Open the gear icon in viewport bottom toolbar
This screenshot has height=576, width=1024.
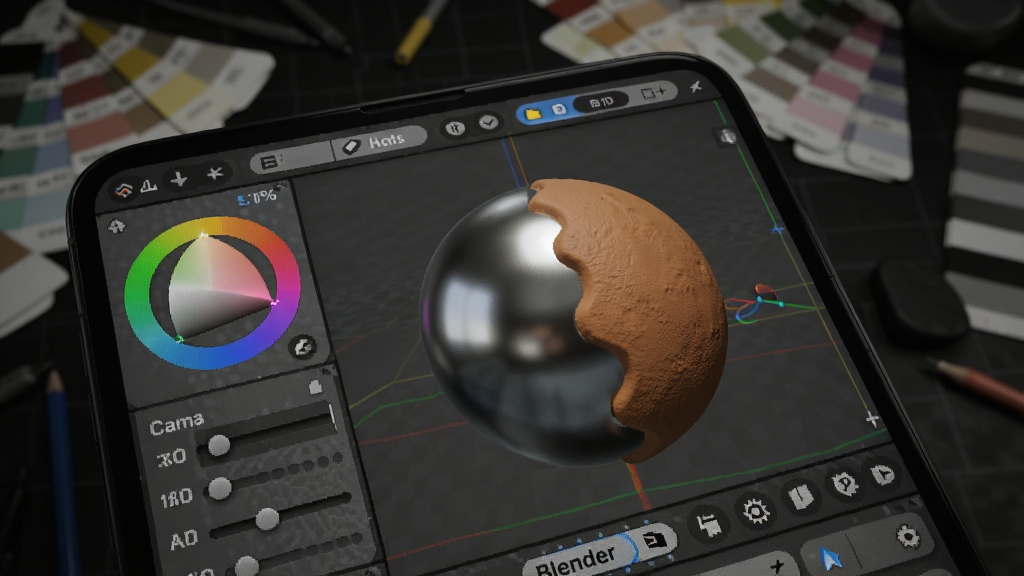click(x=756, y=511)
